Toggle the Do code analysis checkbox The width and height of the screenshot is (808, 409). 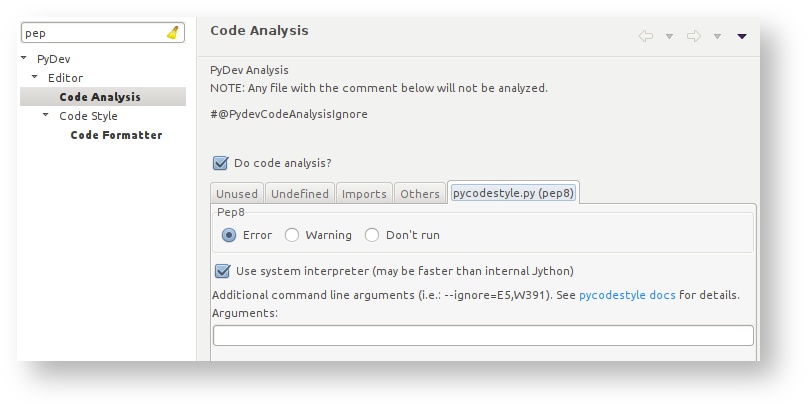221,163
